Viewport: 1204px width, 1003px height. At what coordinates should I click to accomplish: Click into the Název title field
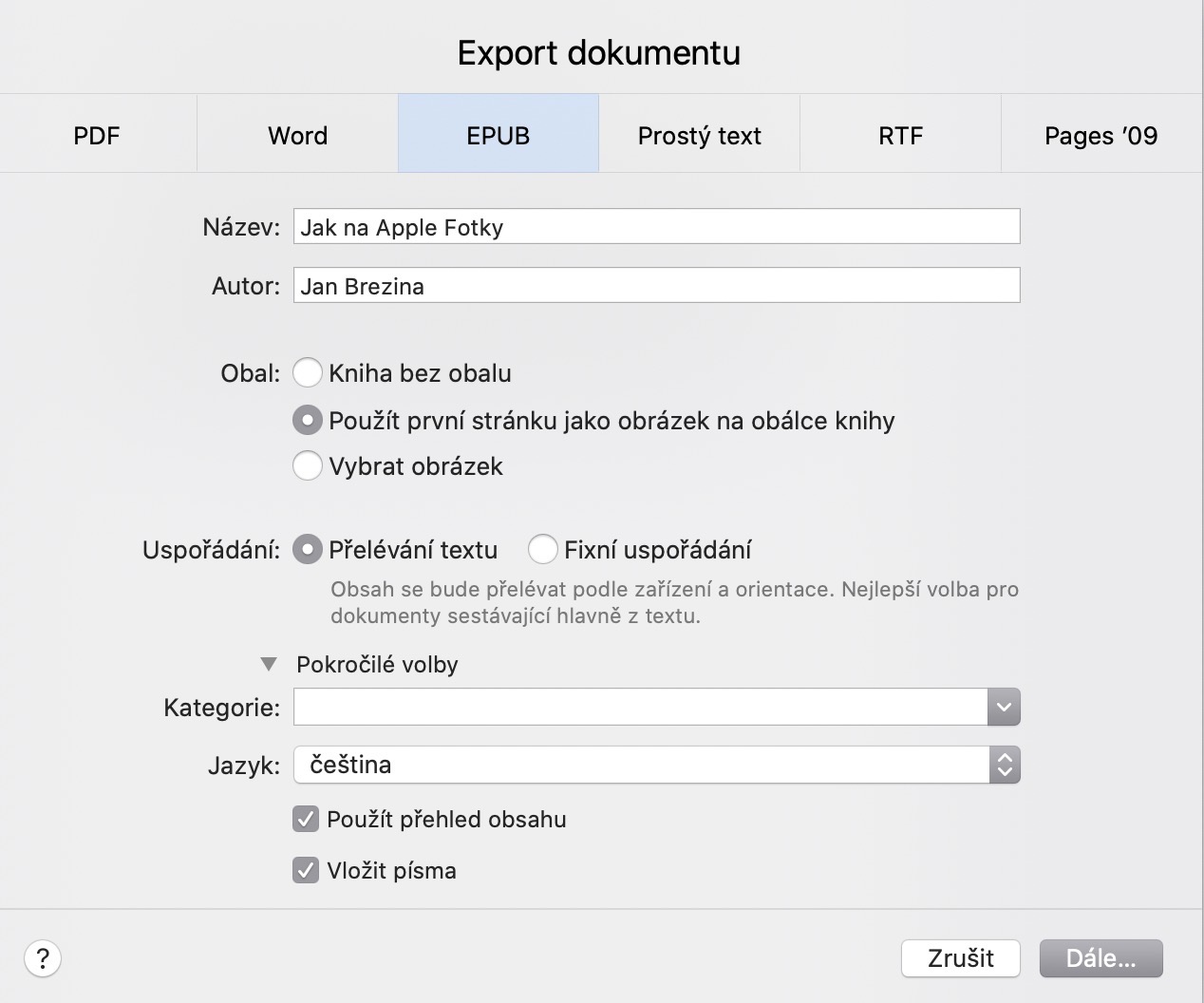point(656,227)
